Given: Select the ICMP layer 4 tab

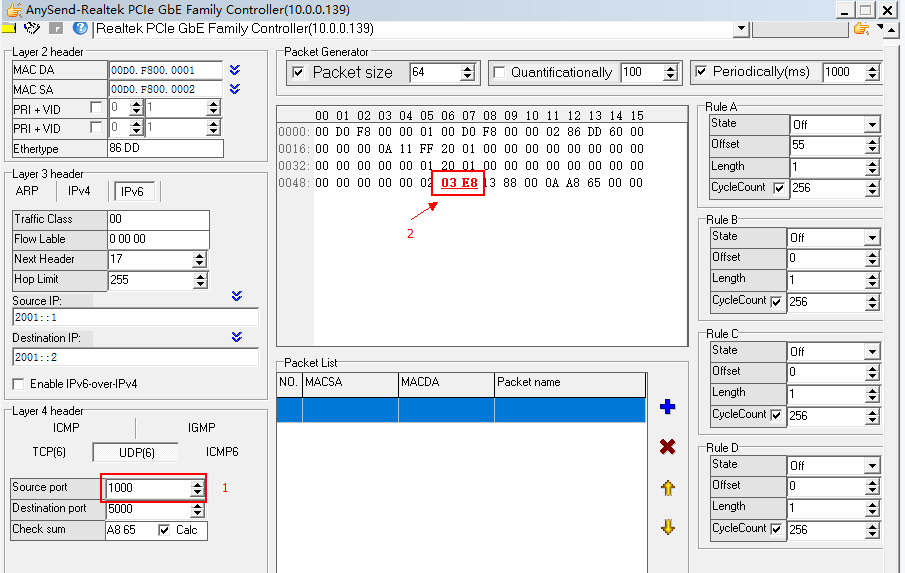Looking at the screenshot, I should pos(66,428).
